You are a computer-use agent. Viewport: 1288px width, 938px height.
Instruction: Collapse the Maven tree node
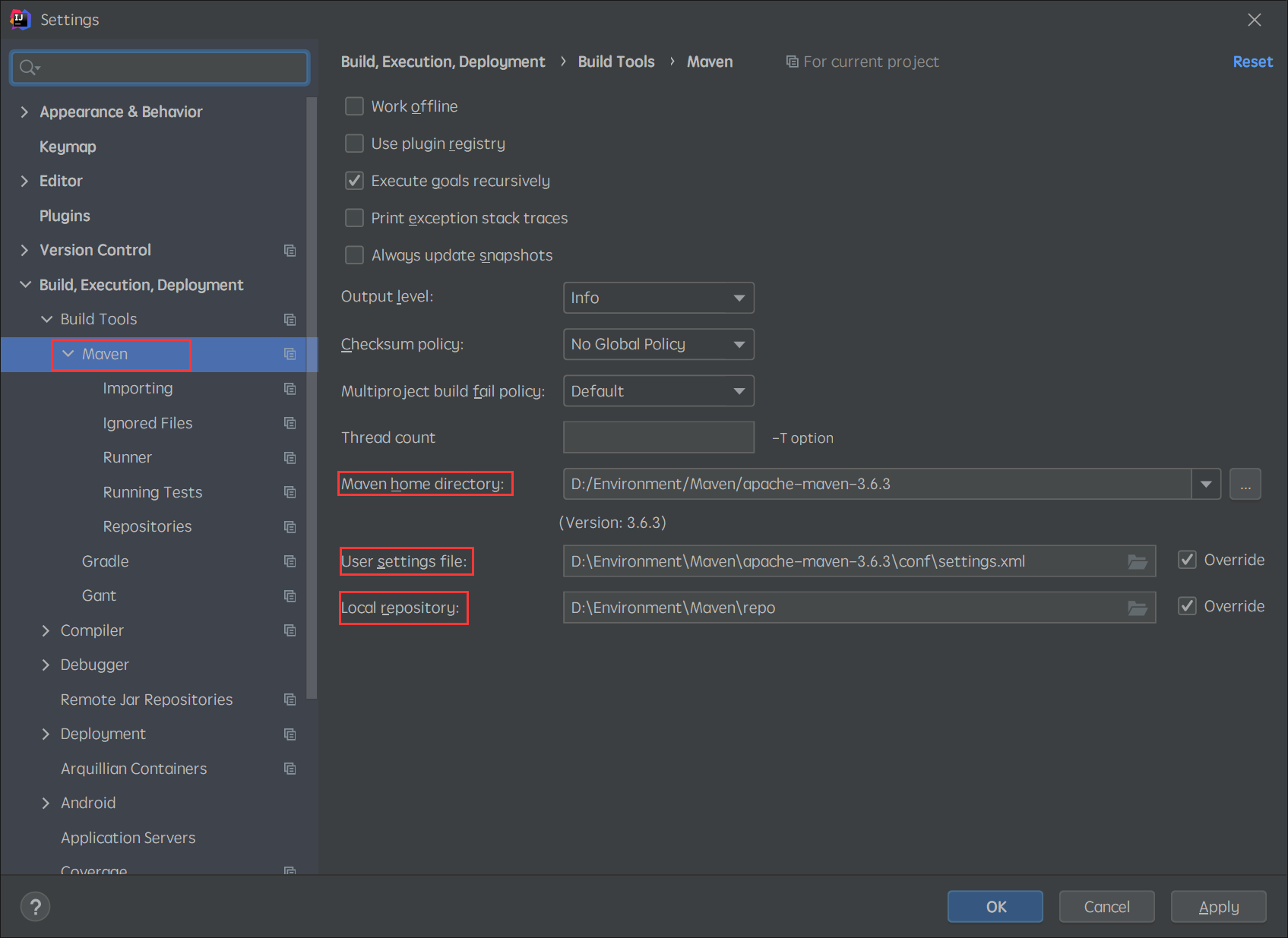pos(68,354)
